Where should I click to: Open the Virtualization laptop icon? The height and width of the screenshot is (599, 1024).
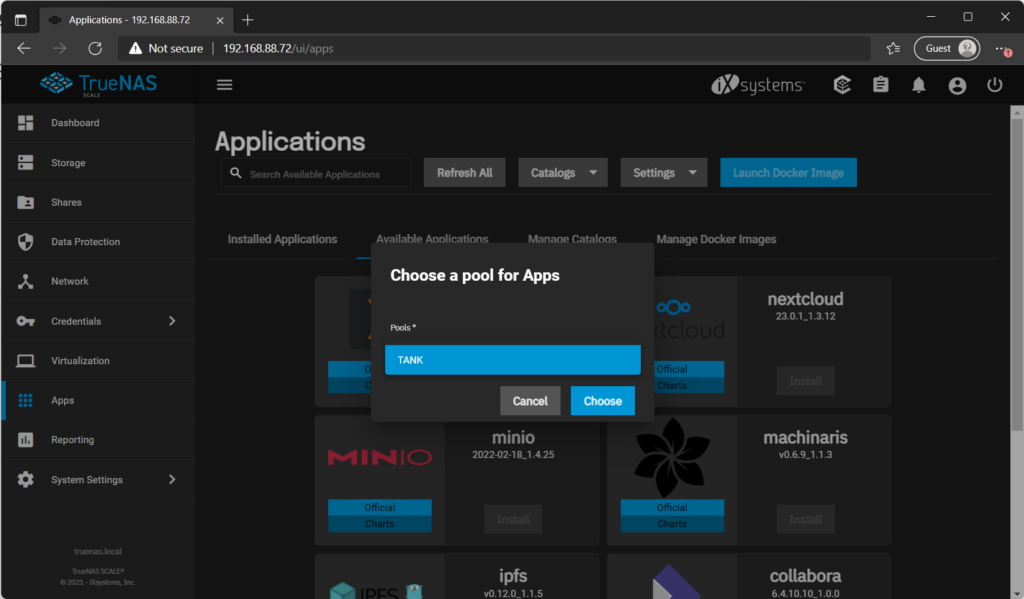click(x=25, y=361)
